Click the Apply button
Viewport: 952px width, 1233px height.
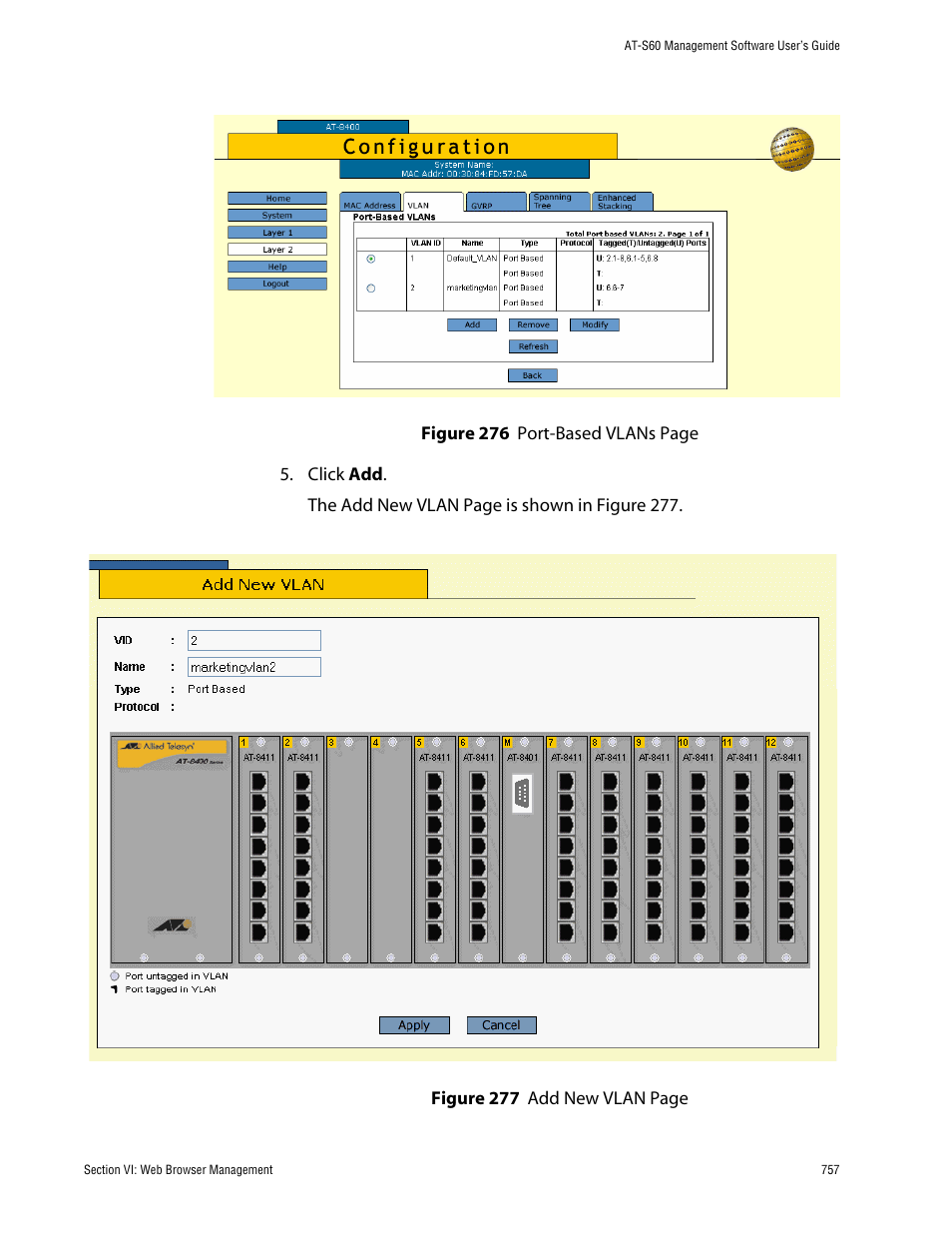tap(414, 1025)
